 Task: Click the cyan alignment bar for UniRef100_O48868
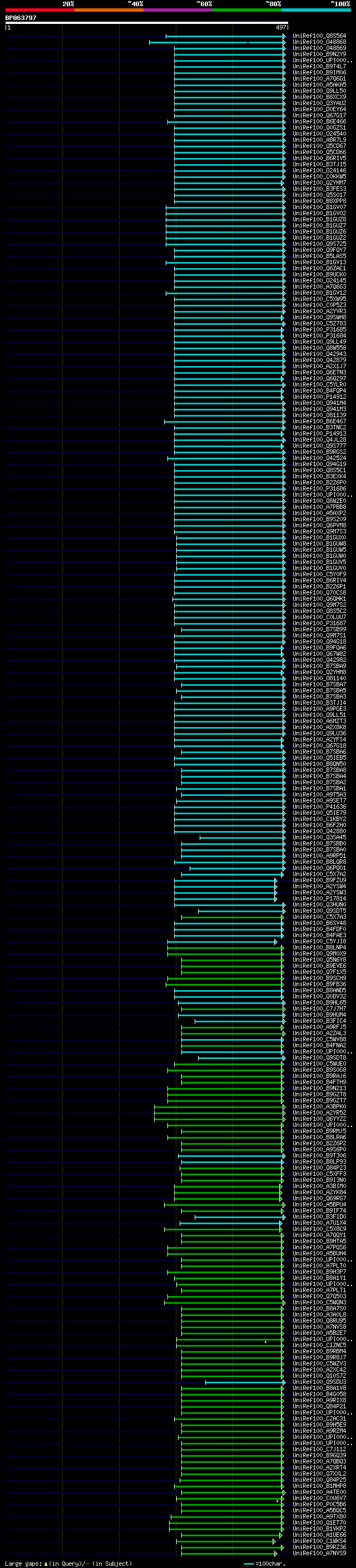pos(217,43)
